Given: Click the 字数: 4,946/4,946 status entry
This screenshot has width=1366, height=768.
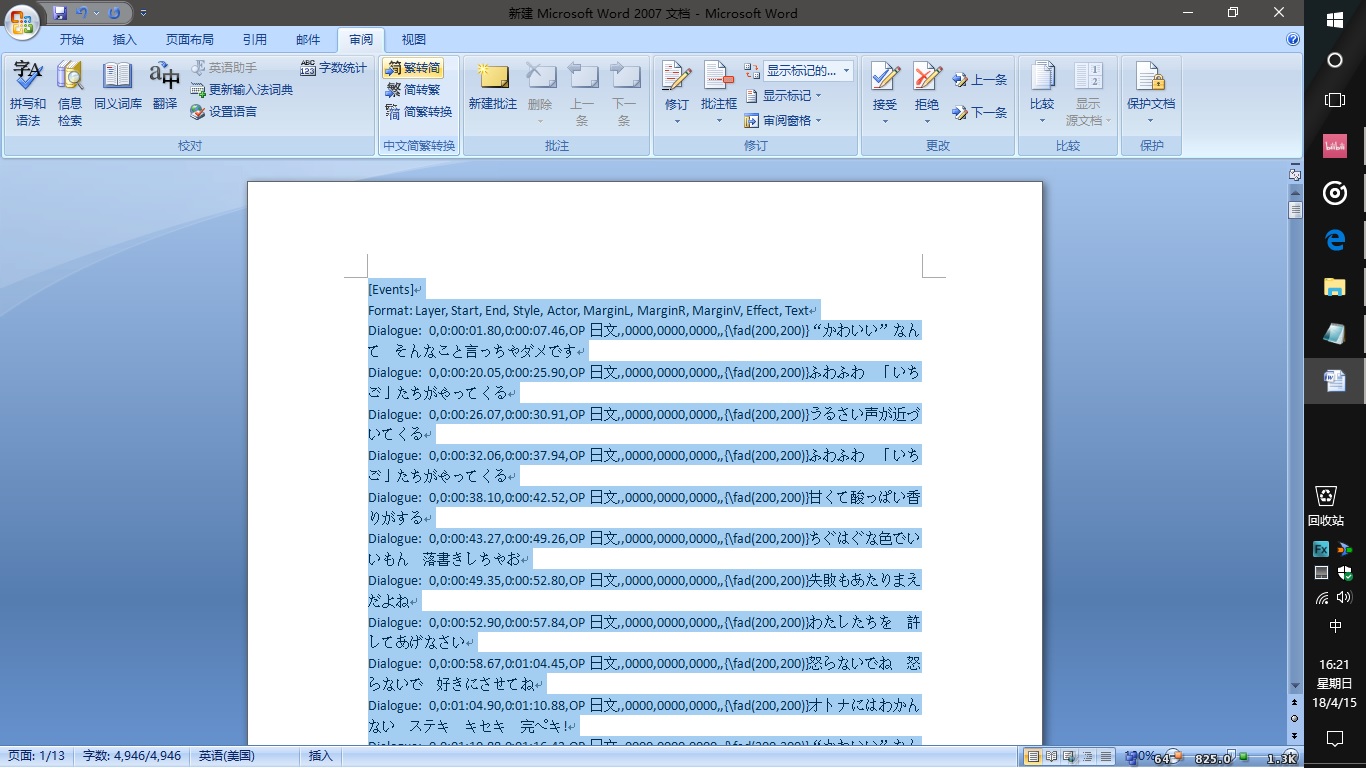Looking at the screenshot, I should point(132,756).
